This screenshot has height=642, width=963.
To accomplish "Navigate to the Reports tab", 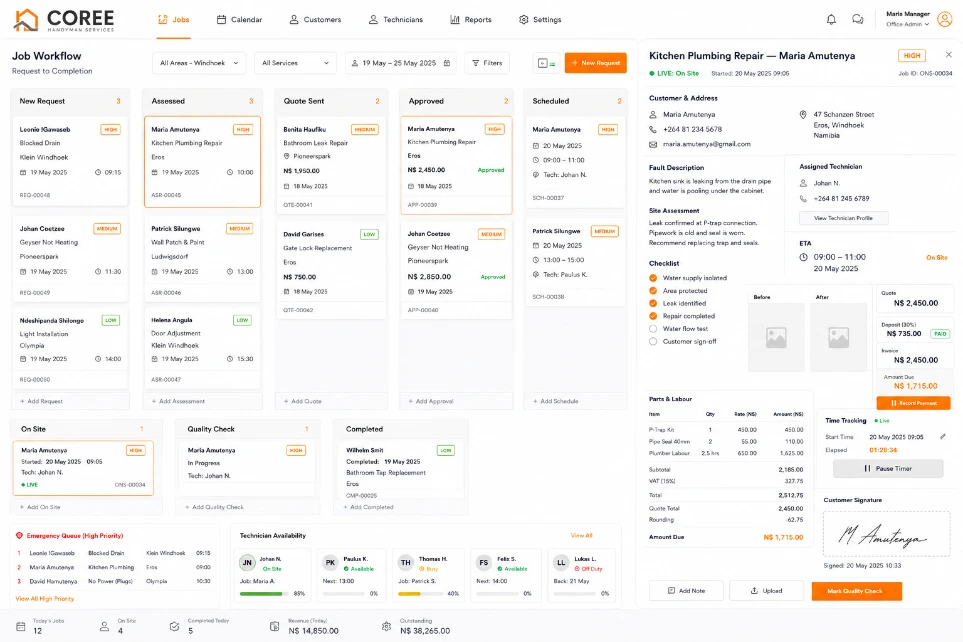I will coord(471,20).
